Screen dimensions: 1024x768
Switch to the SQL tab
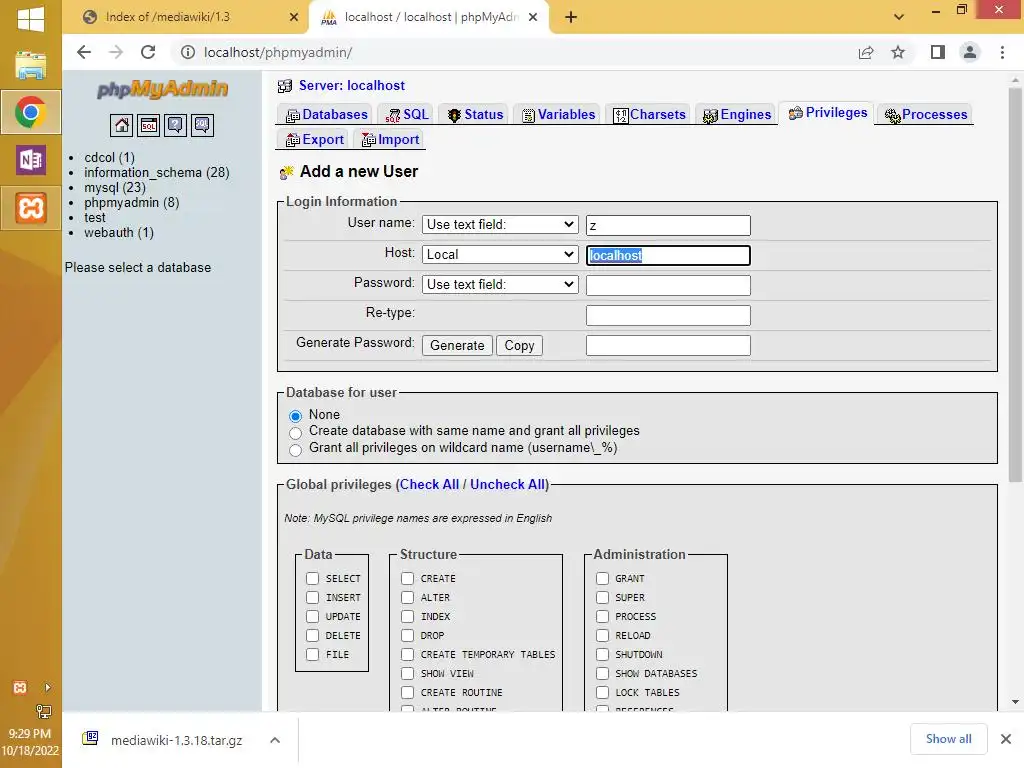[x=407, y=115]
